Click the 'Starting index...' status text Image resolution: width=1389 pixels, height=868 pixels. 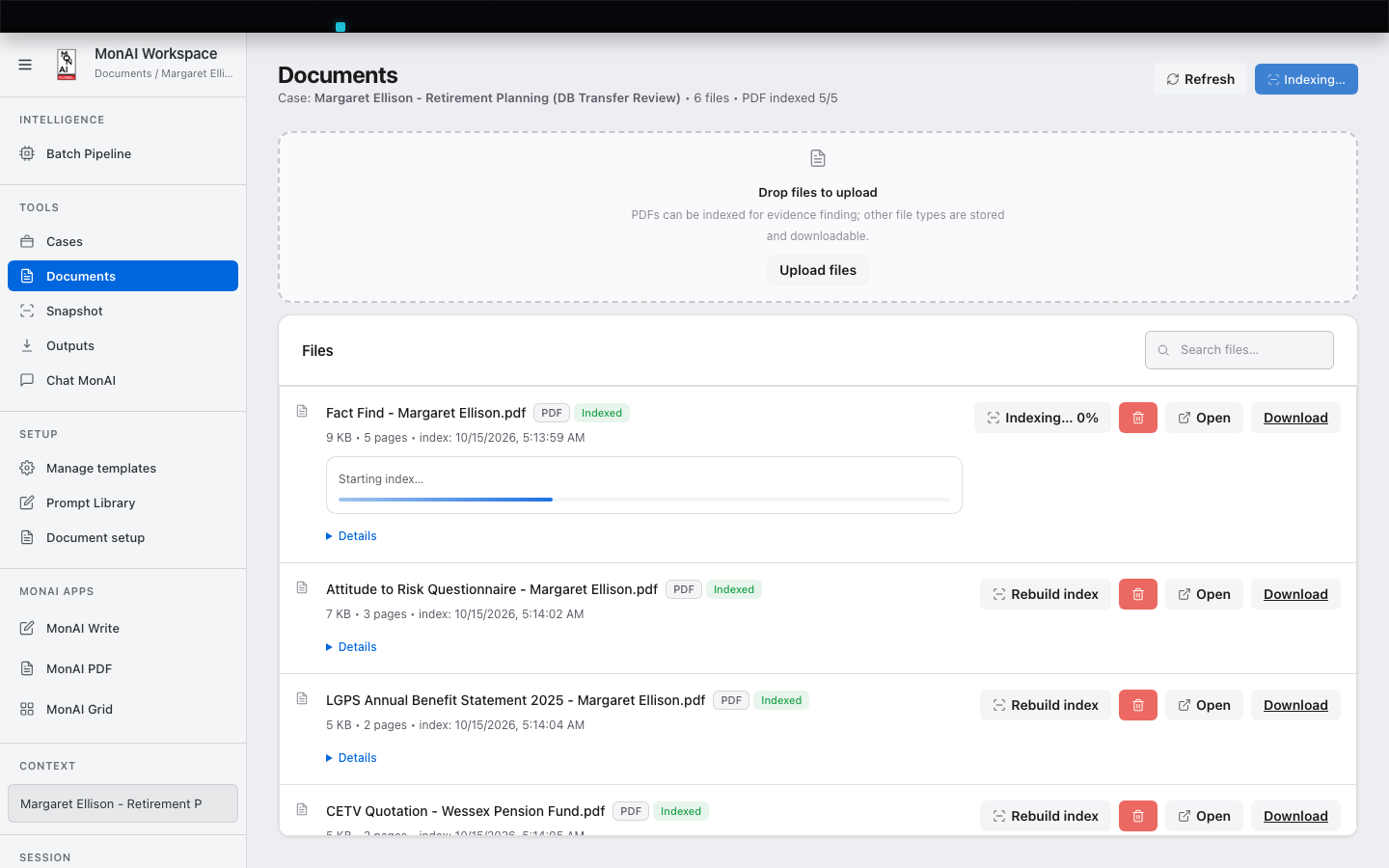tap(381, 479)
